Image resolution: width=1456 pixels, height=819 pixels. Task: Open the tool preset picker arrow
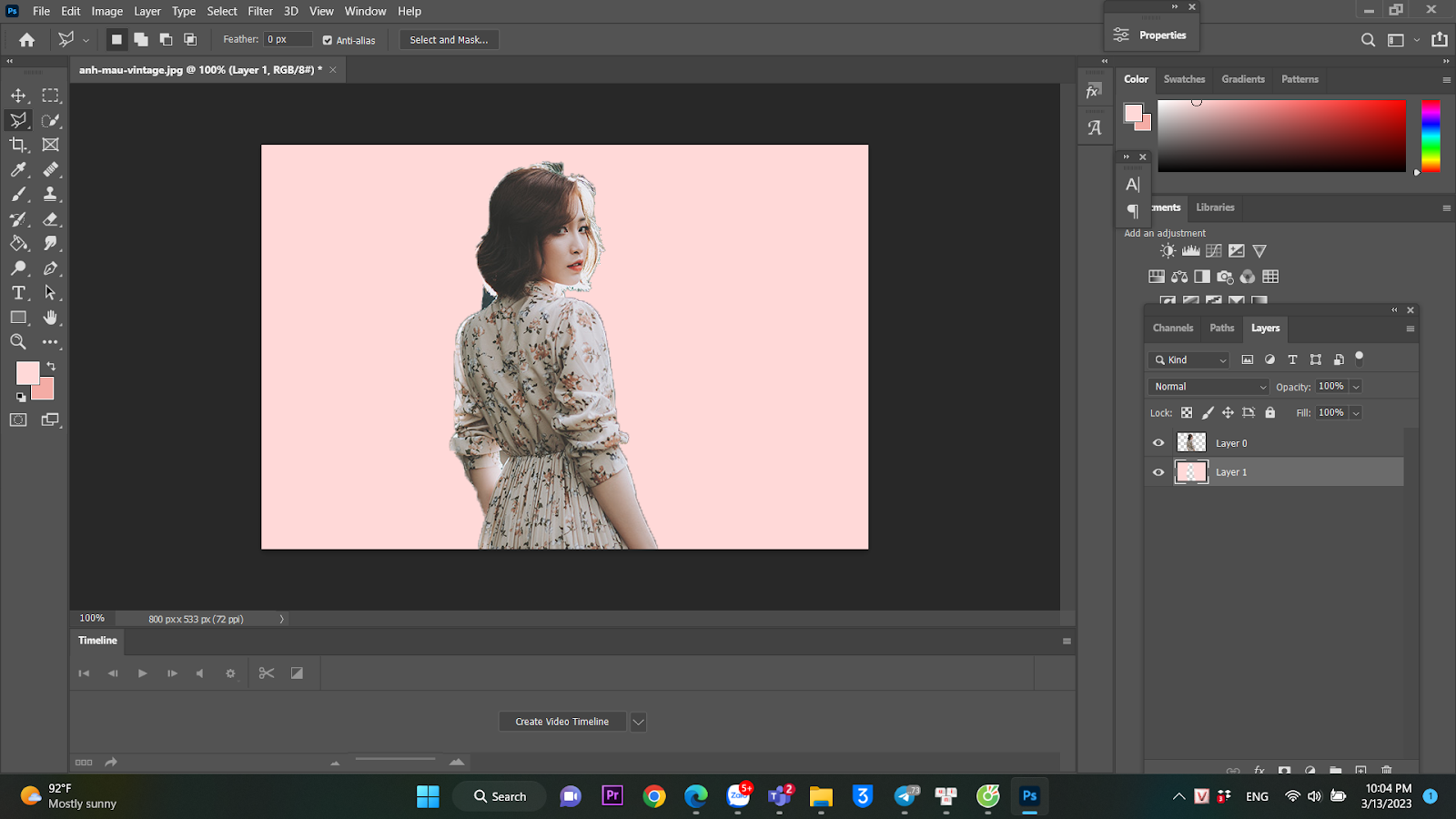click(86, 40)
